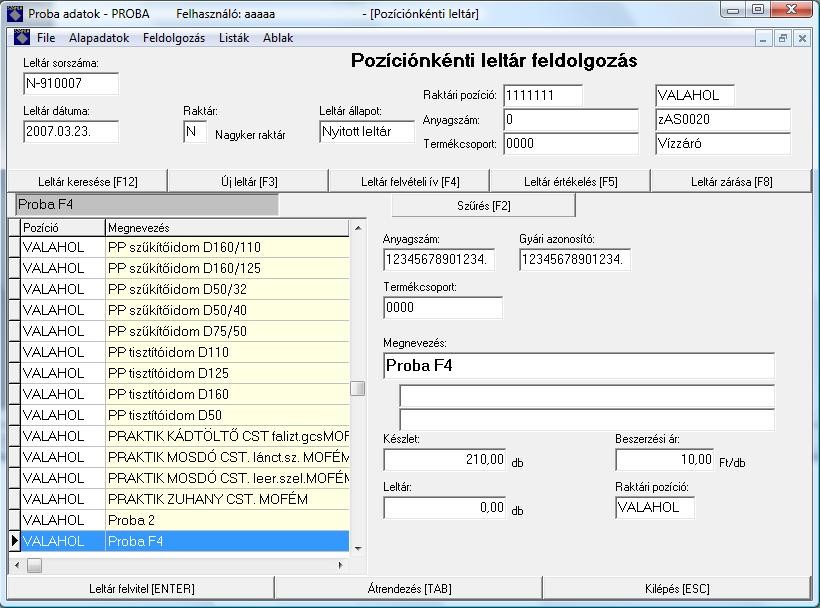Open the File menu
Viewport: 820px width, 608px height.
pos(46,38)
